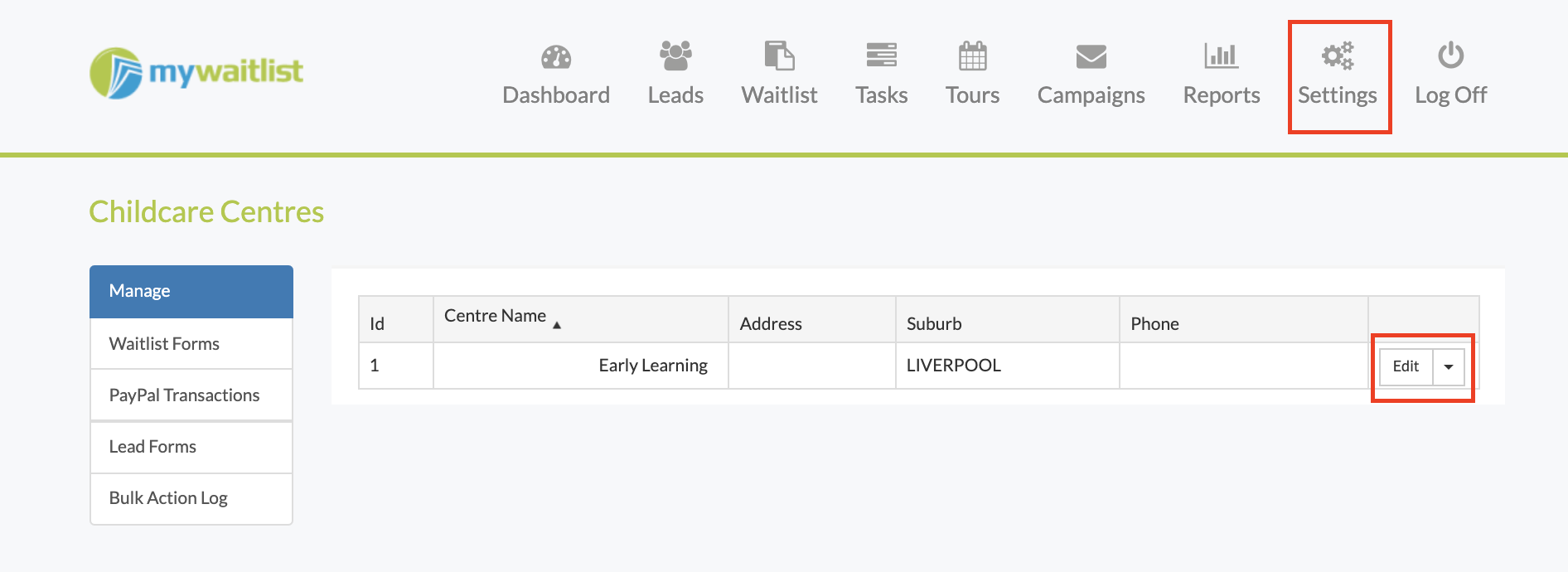Click the Leads people icon
The height and width of the screenshot is (572, 1568).
(675, 56)
